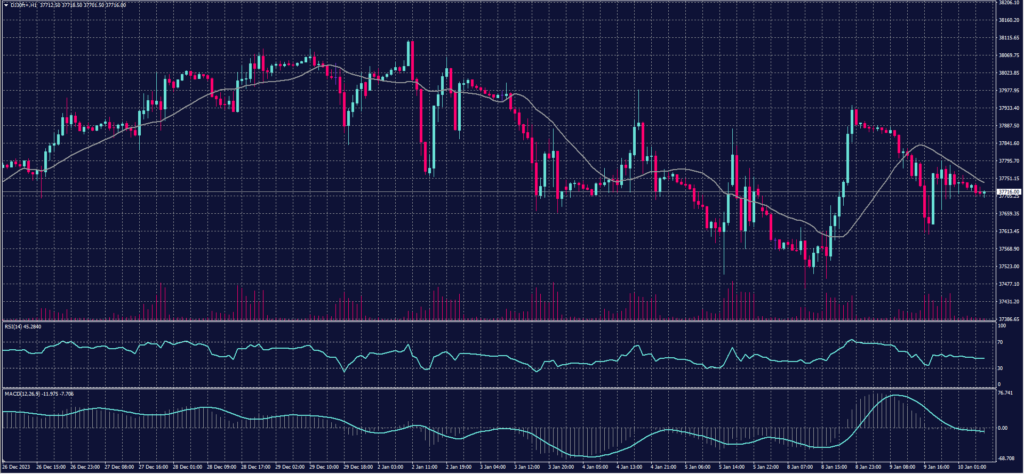Click the tallest candle peak on 2 Jan

pos(410,42)
